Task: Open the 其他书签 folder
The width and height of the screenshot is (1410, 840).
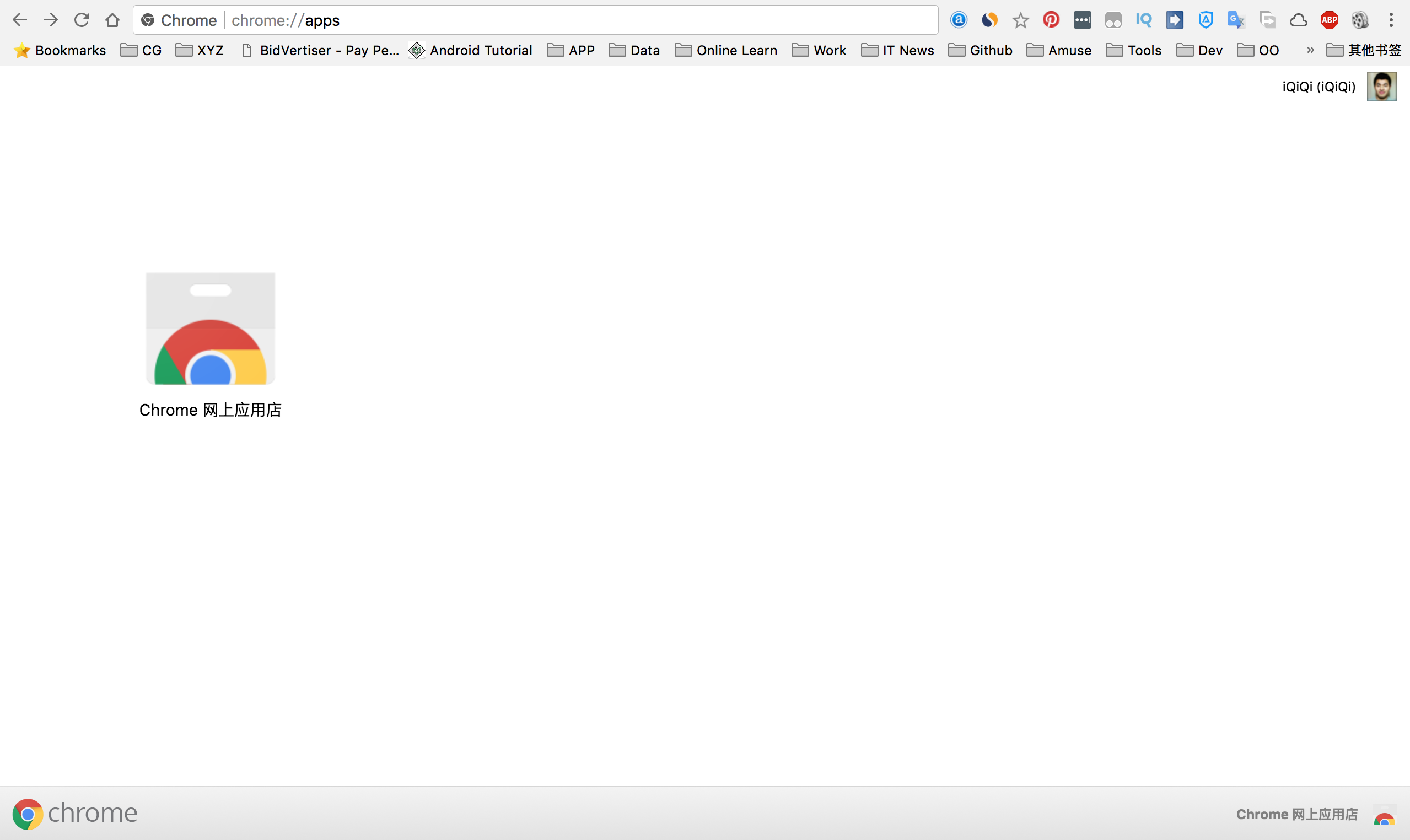Action: [1363, 50]
